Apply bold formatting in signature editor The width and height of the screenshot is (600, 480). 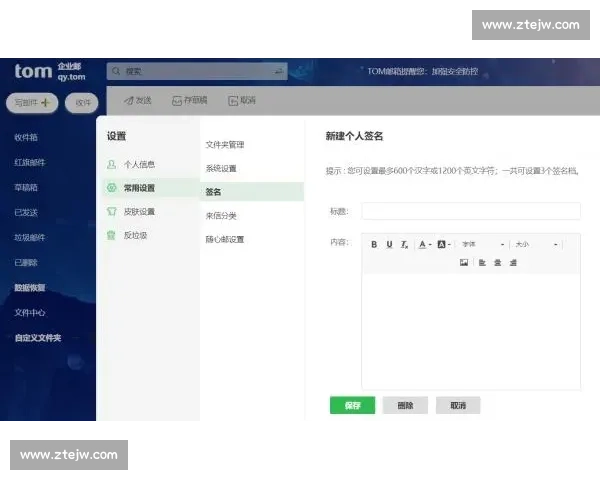coord(374,244)
